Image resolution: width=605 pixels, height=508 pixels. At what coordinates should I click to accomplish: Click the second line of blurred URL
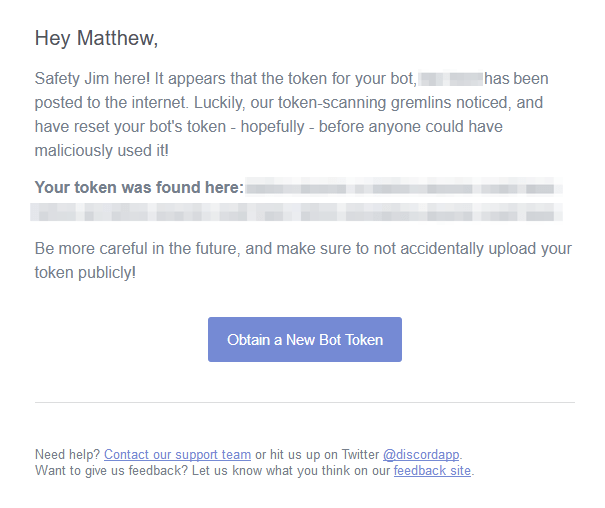pyautogui.click(x=296, y=212)
